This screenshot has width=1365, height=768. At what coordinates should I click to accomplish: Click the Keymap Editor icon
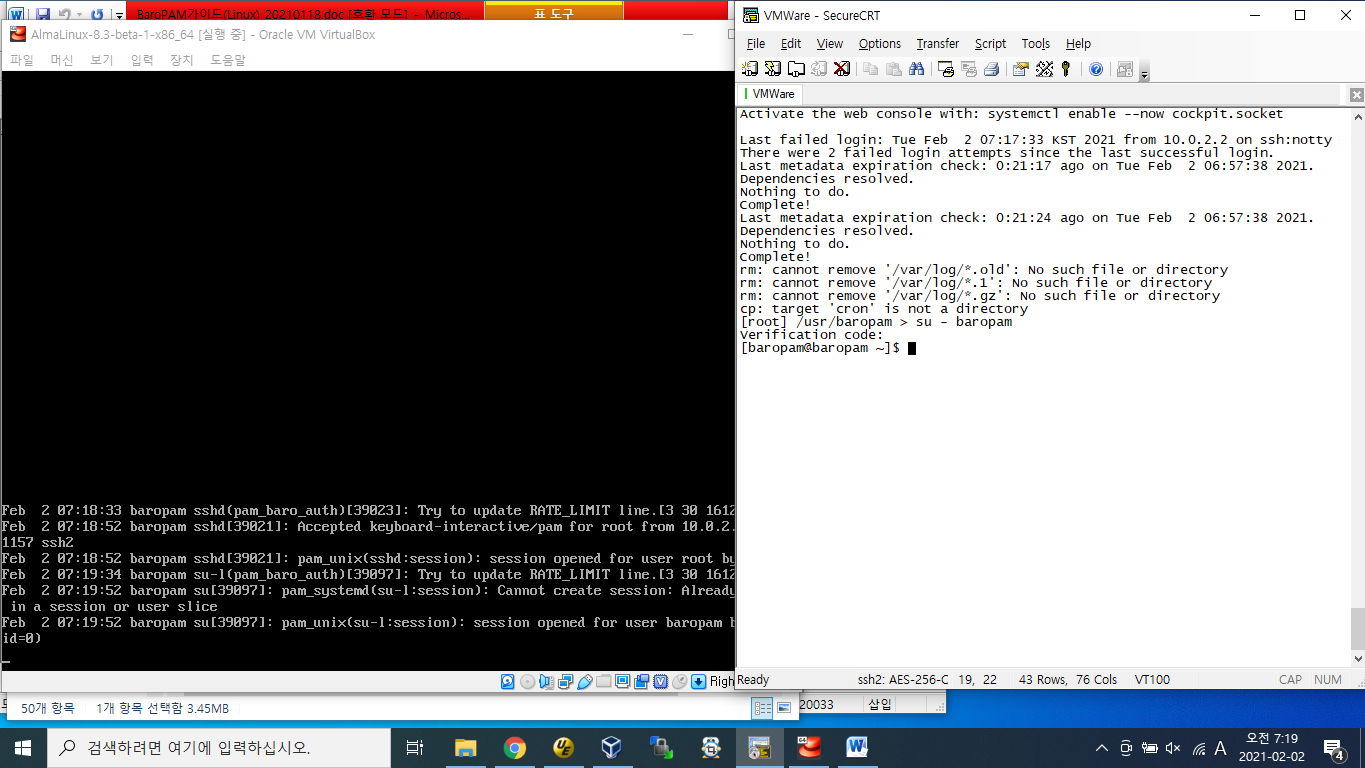coord(1045,69)
